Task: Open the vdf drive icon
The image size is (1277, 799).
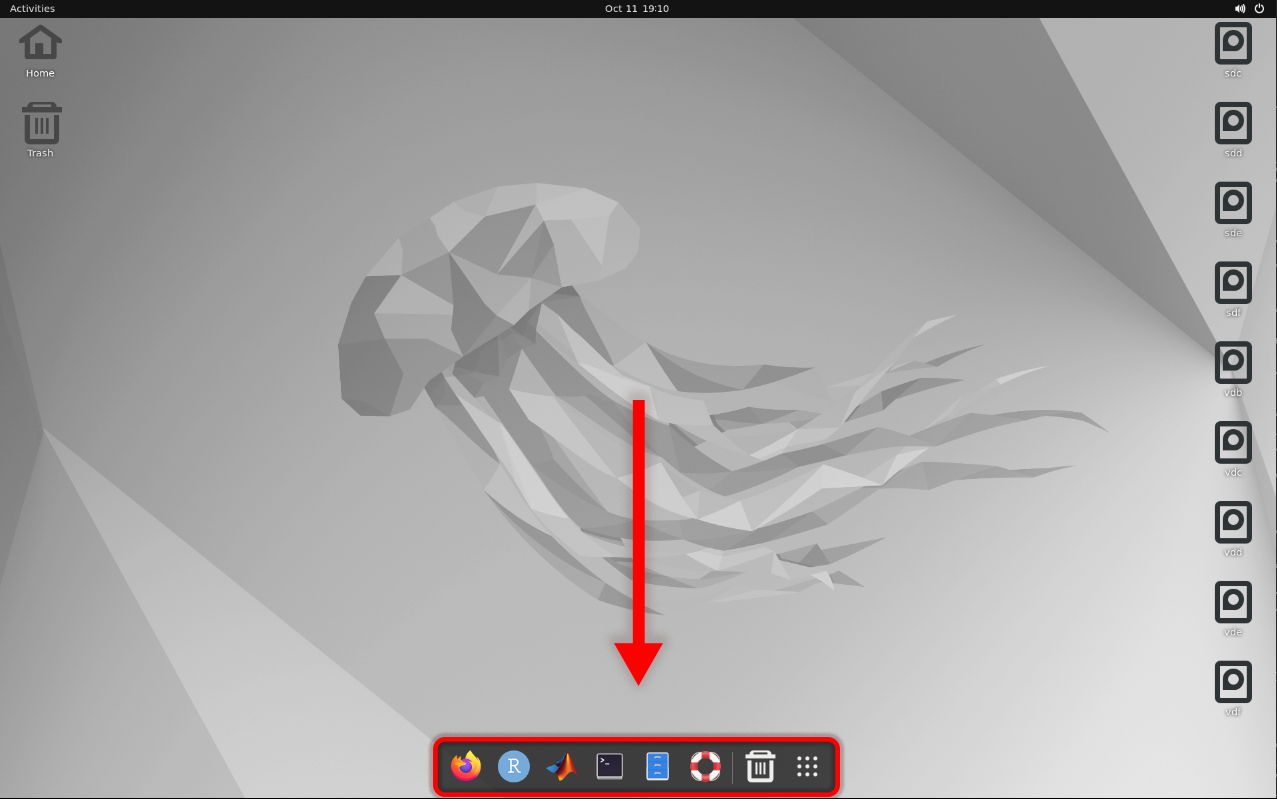Action: pyautogui.click(x=1233, y=683)
